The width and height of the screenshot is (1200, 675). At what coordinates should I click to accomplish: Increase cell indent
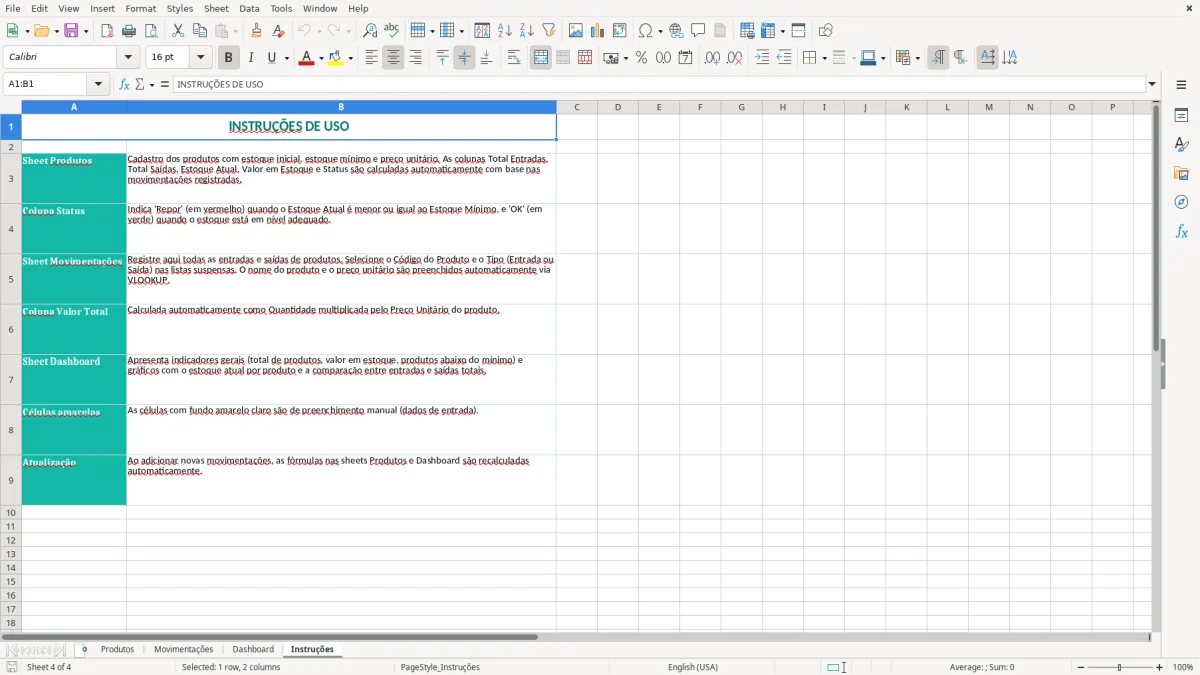tap(762, 58)
